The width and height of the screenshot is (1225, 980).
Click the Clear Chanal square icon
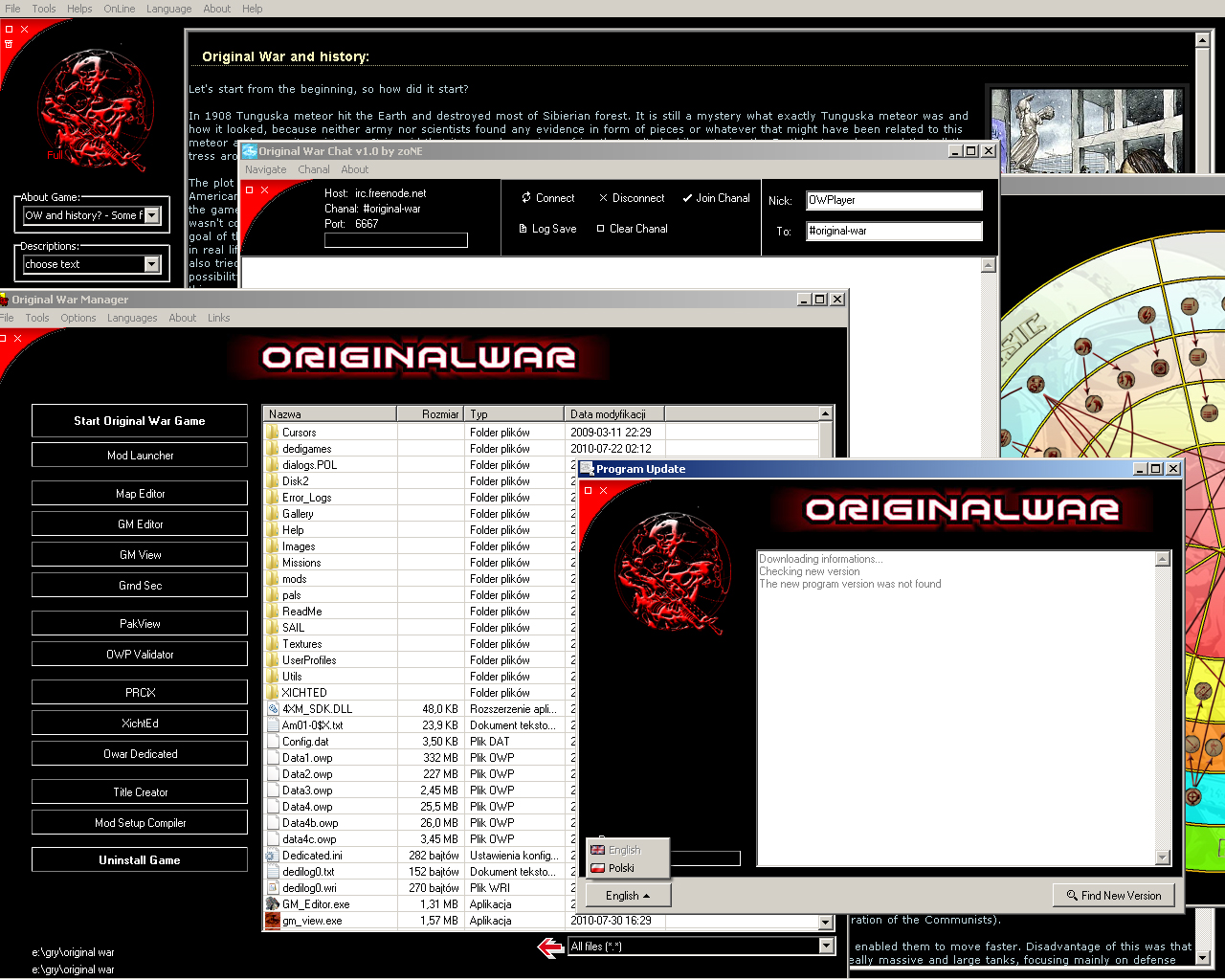pyautogui.click(x=600, y=229)
